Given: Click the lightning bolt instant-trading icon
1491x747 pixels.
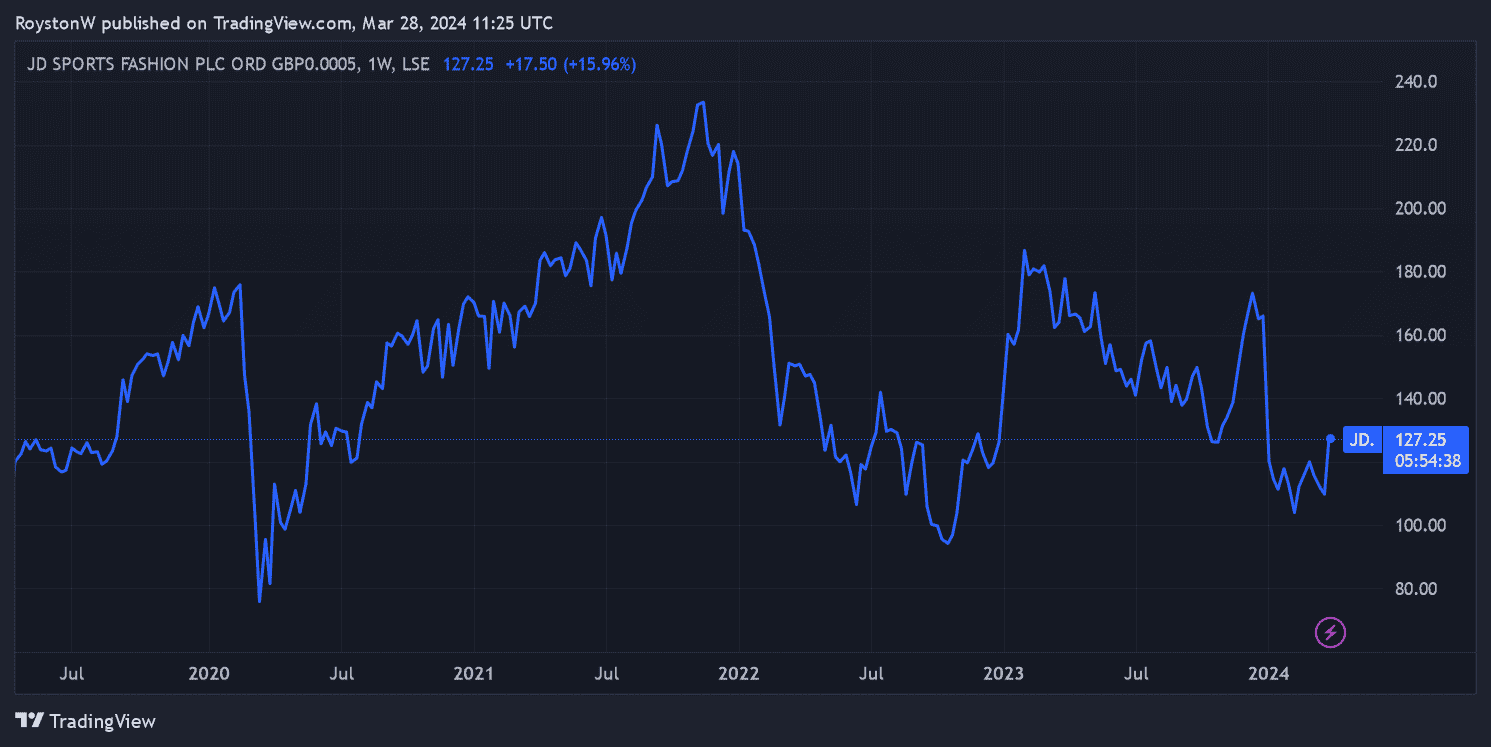Looking at the screenshot, I should pos(1330,631).
